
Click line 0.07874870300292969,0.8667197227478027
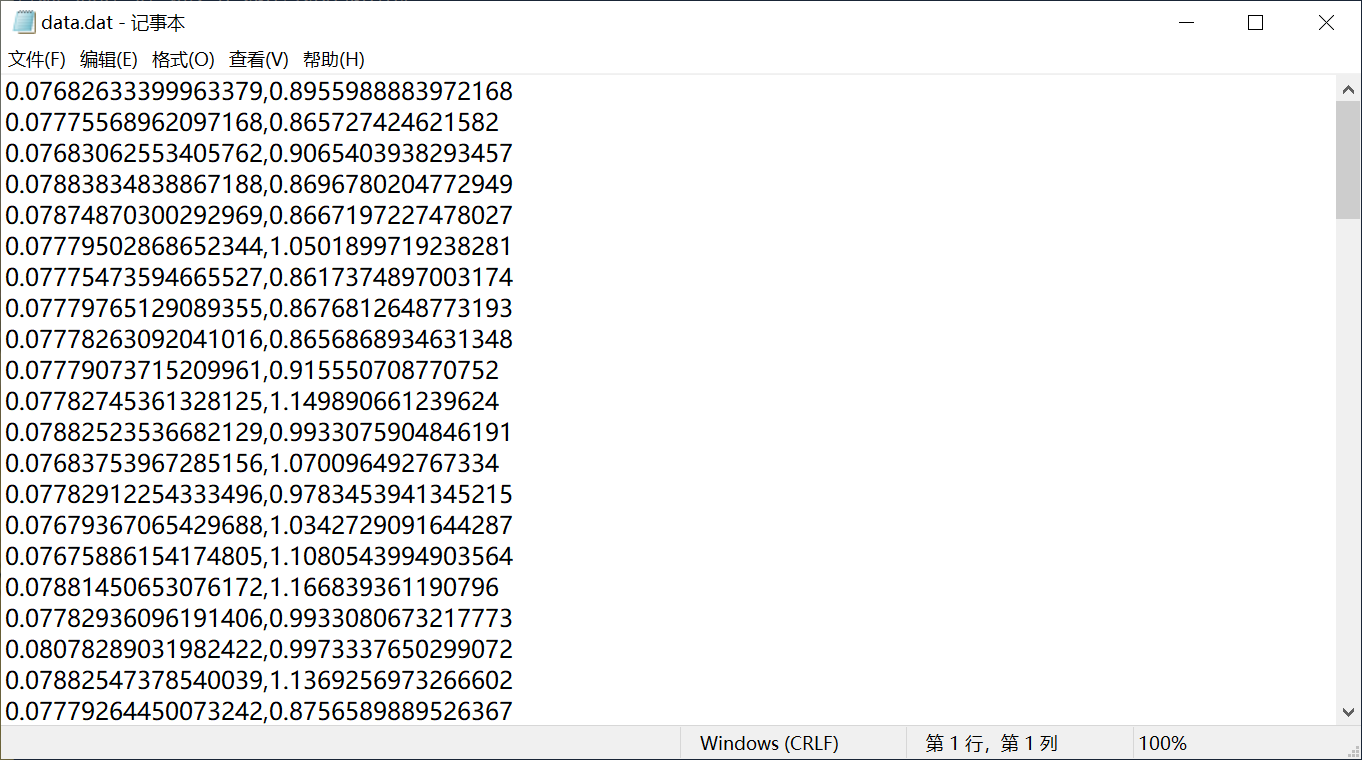[259, 216]
